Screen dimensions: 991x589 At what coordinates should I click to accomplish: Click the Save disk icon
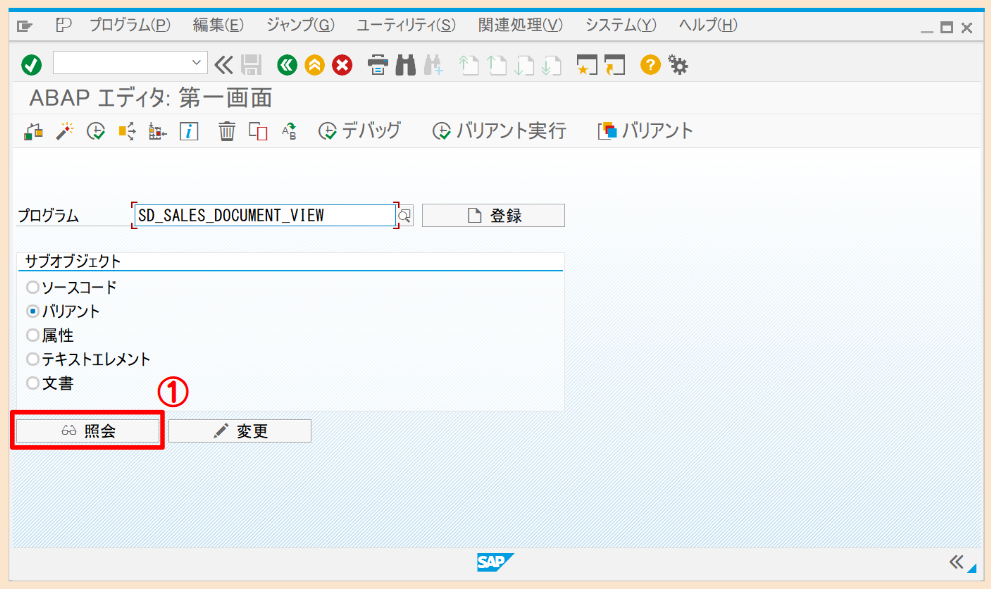pos(251,64)
